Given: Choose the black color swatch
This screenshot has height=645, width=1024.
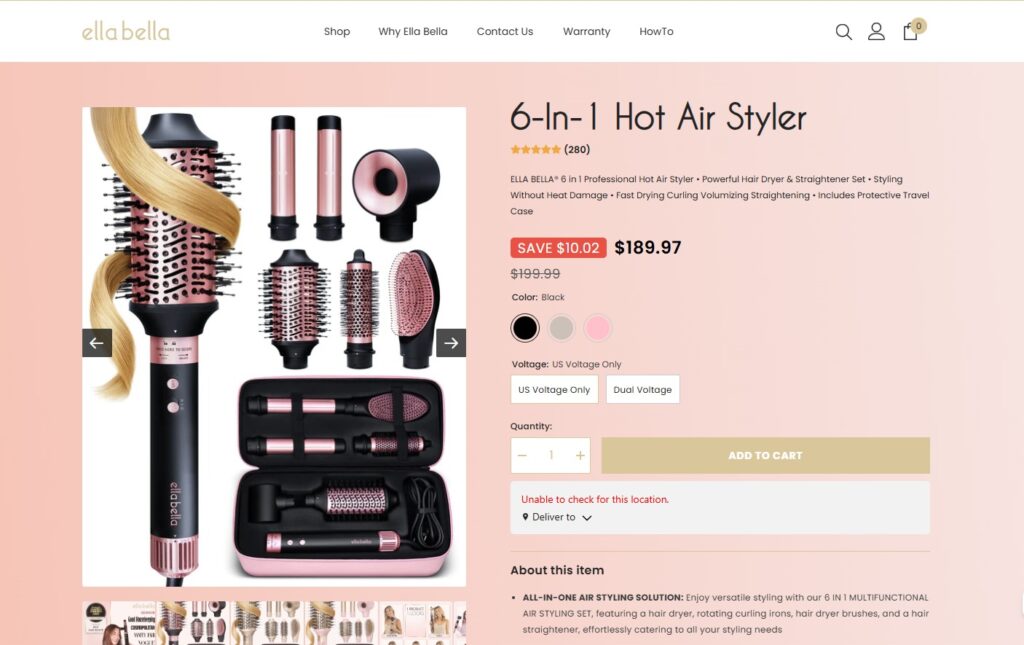Looking at the screenshot, I should 524,328.
